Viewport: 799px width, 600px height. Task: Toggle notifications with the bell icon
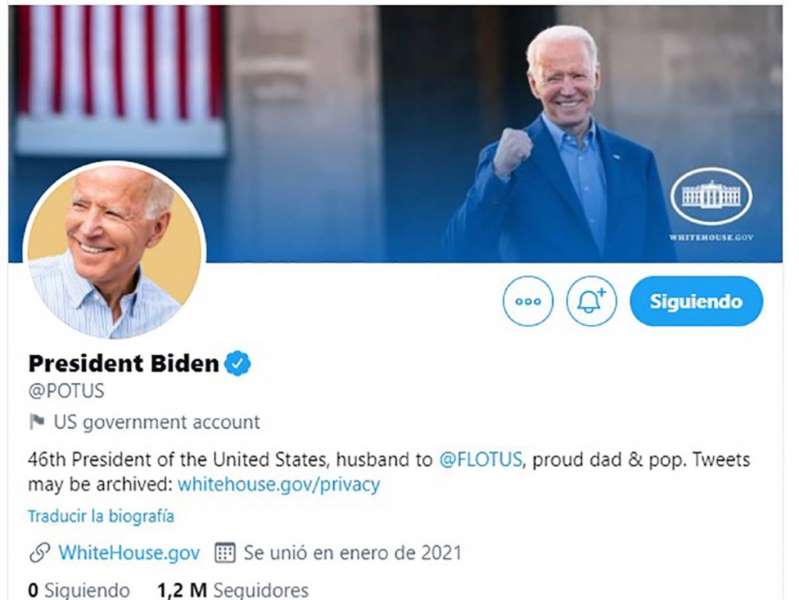coord(591,301)
